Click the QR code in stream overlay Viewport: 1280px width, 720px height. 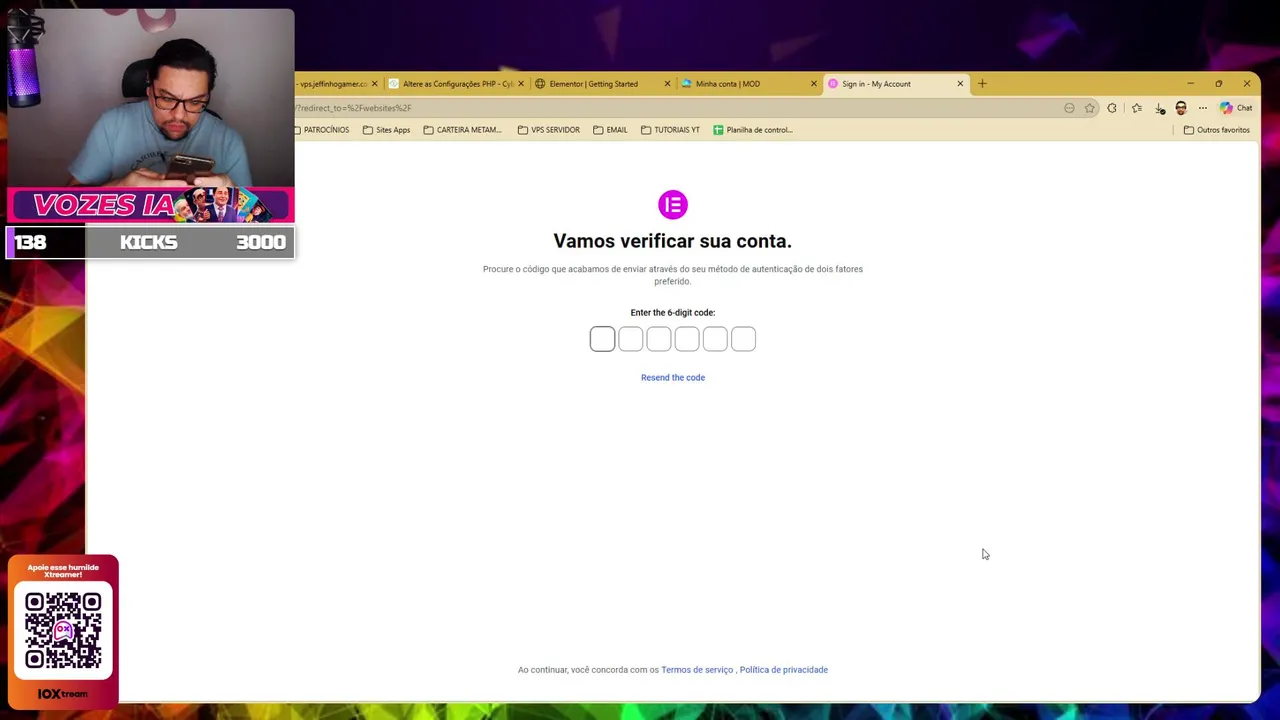(63, 630)
